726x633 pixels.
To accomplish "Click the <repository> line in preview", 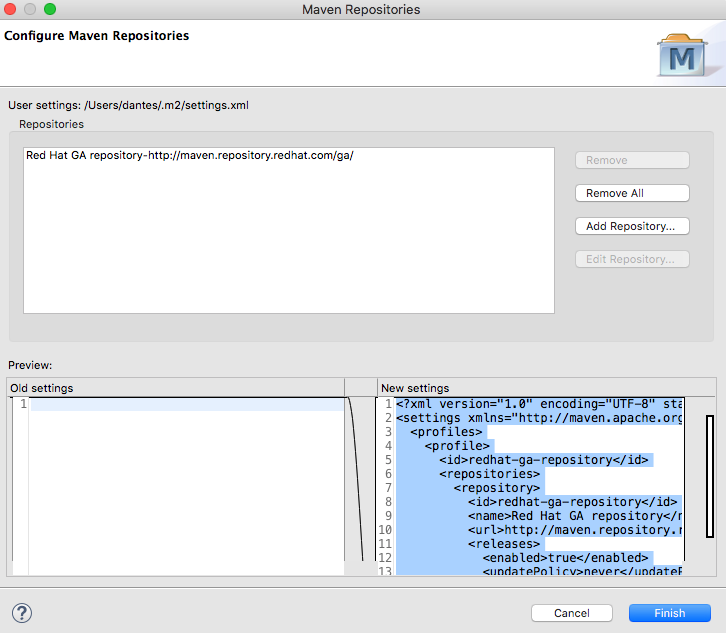I will pos(497,488).
